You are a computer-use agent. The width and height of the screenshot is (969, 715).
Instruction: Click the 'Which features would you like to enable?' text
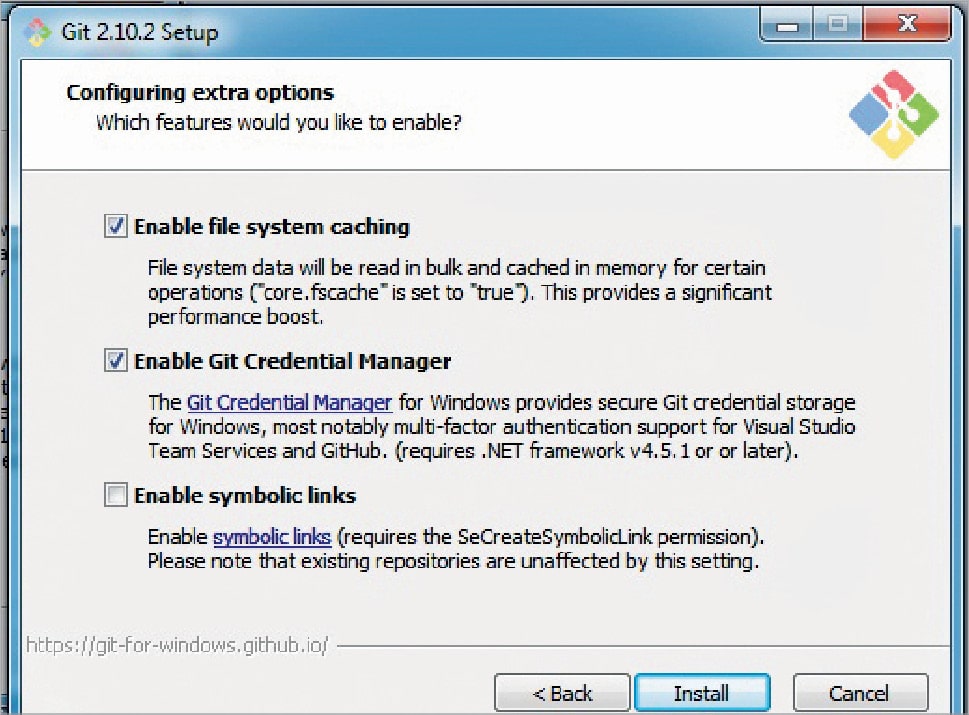(x=278, y=123)
